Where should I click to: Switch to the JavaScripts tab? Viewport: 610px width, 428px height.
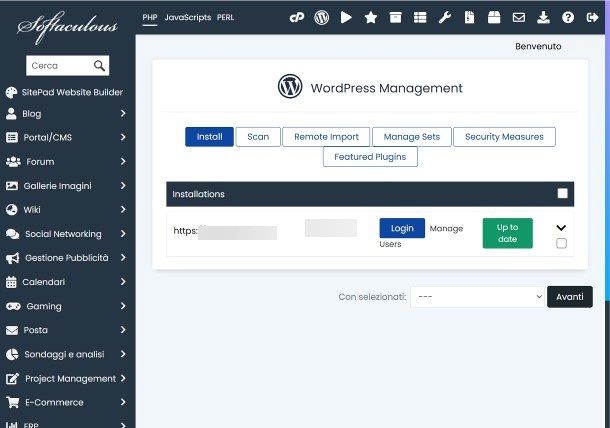point(188,18)
